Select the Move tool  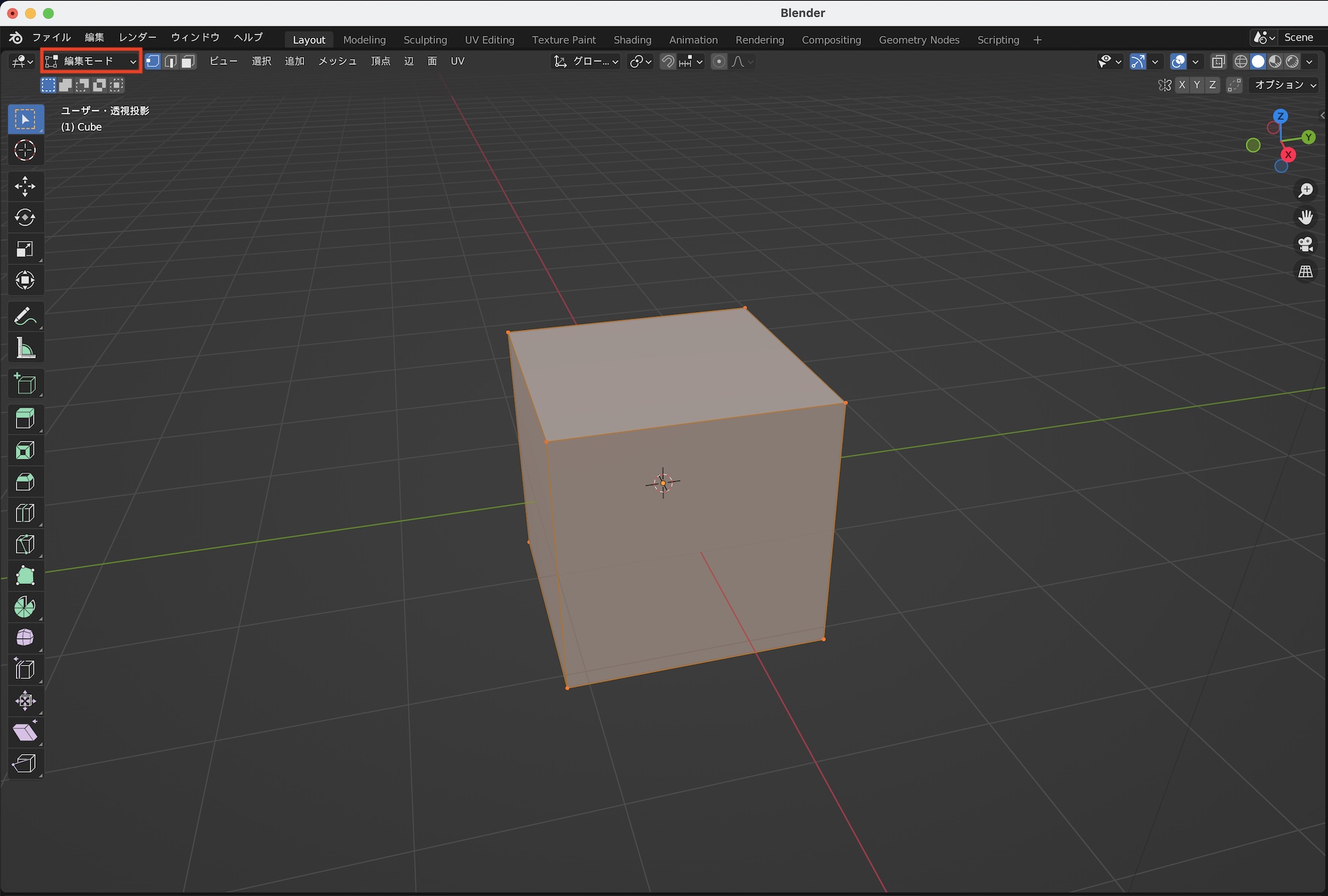click(25, 187)
